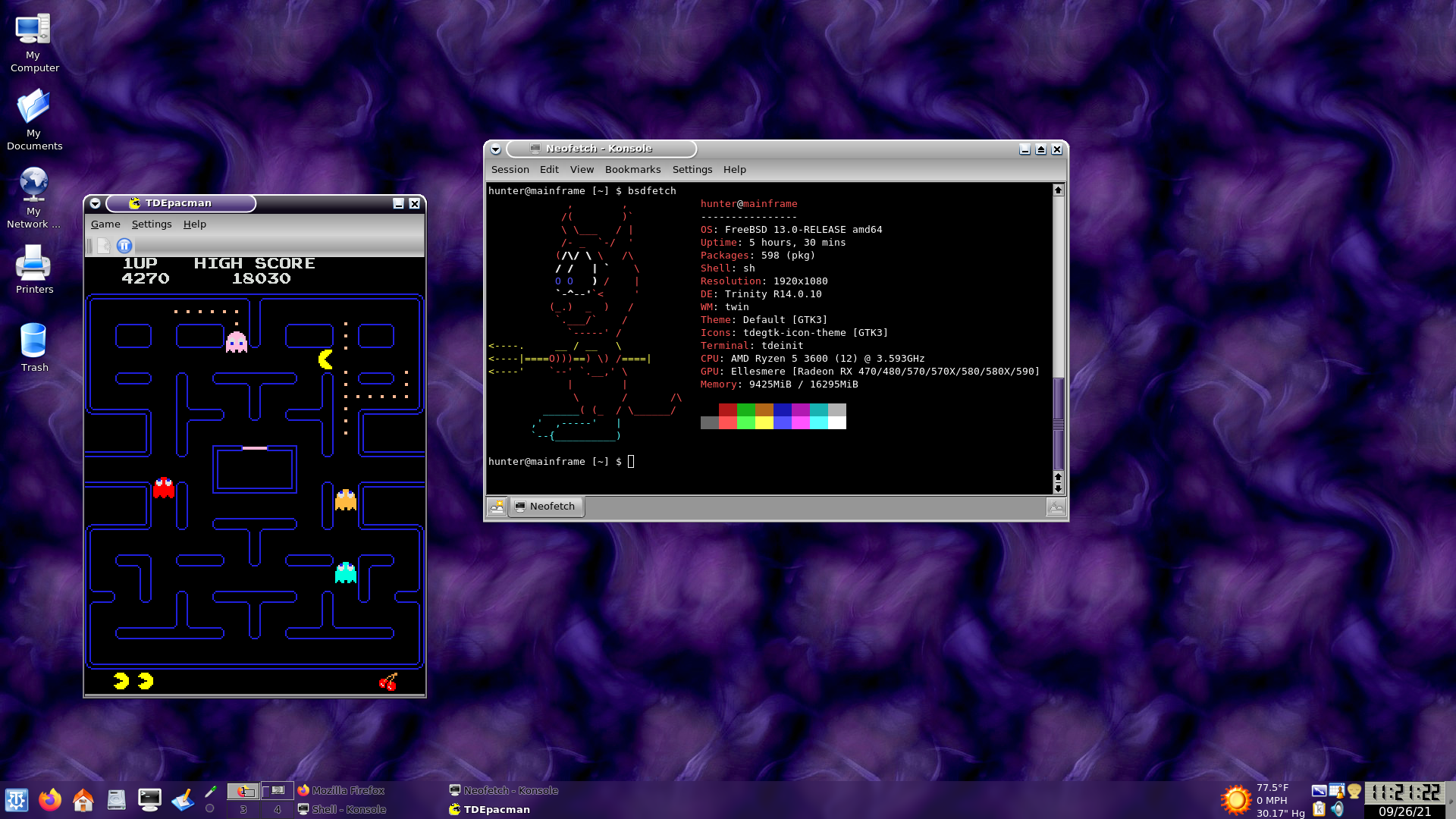
Task: Open My Computer desktop icon
Action: tap(33, 43)
